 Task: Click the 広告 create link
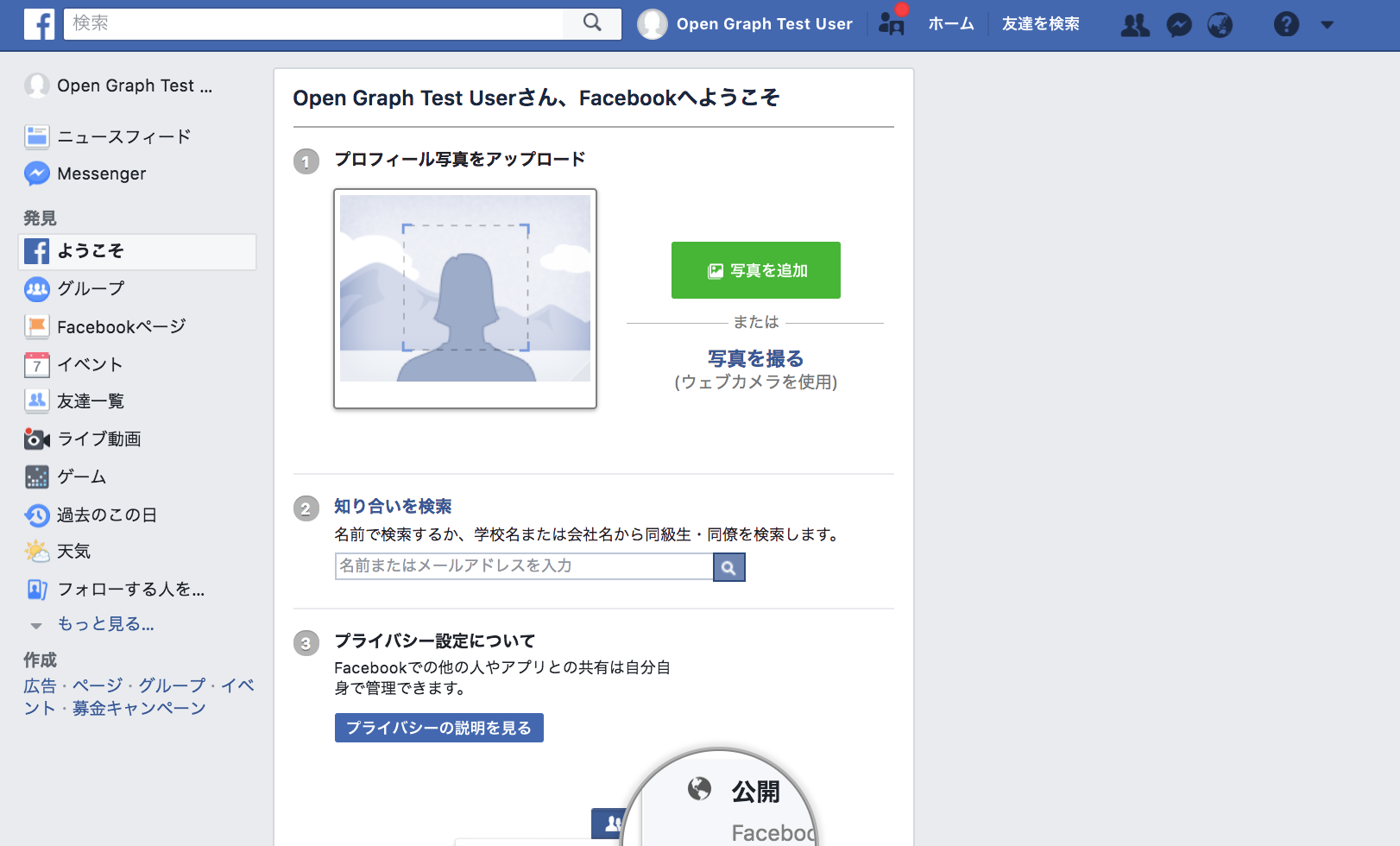40,686
